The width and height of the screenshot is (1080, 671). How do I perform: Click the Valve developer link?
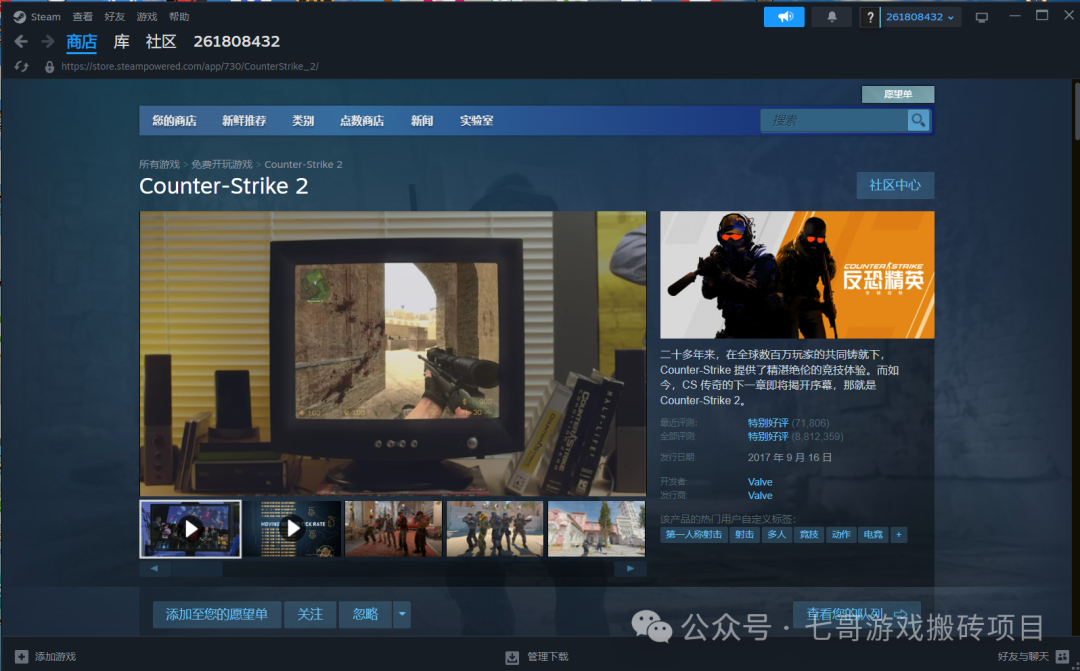pyautogui.click(x=760, y=482)
